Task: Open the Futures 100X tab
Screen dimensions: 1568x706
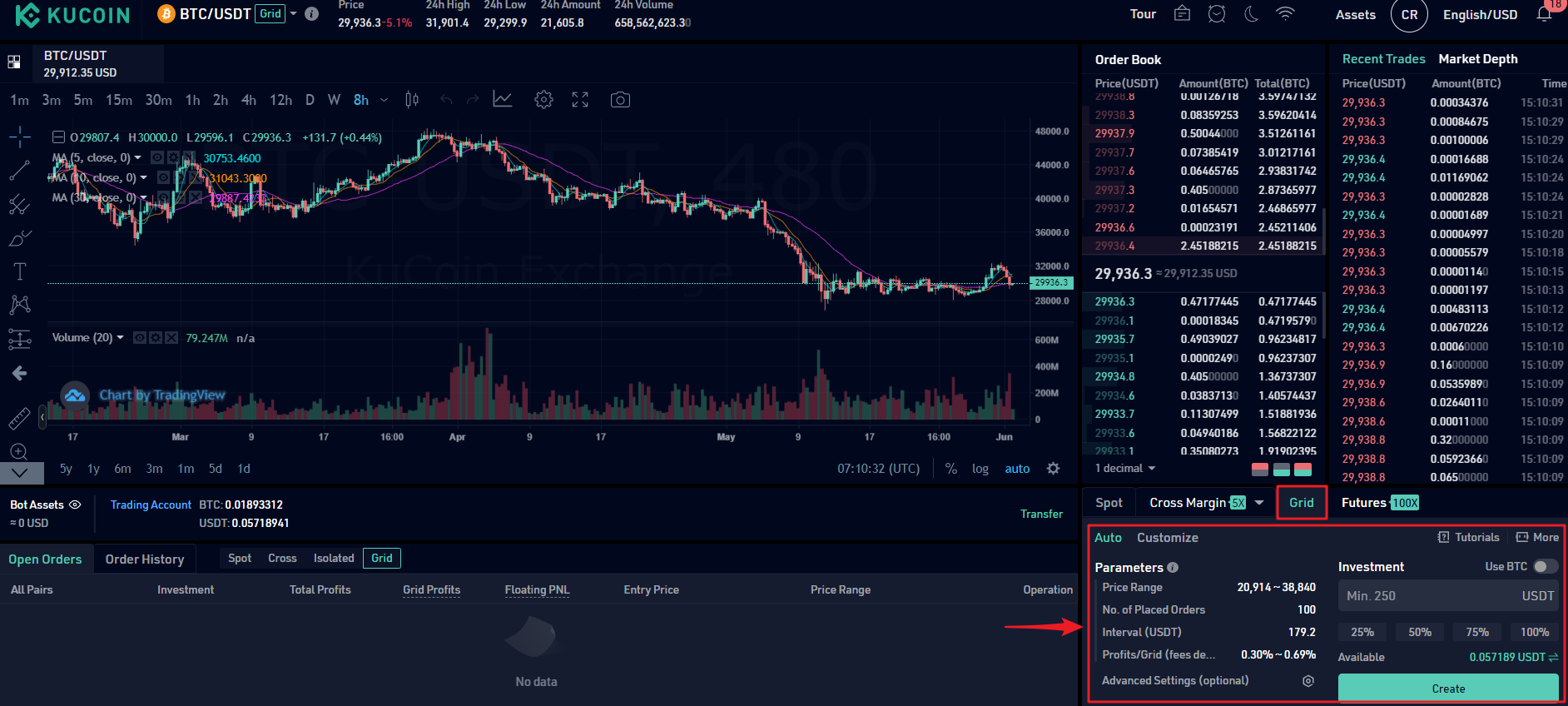Action: [x=1380, y=503]
